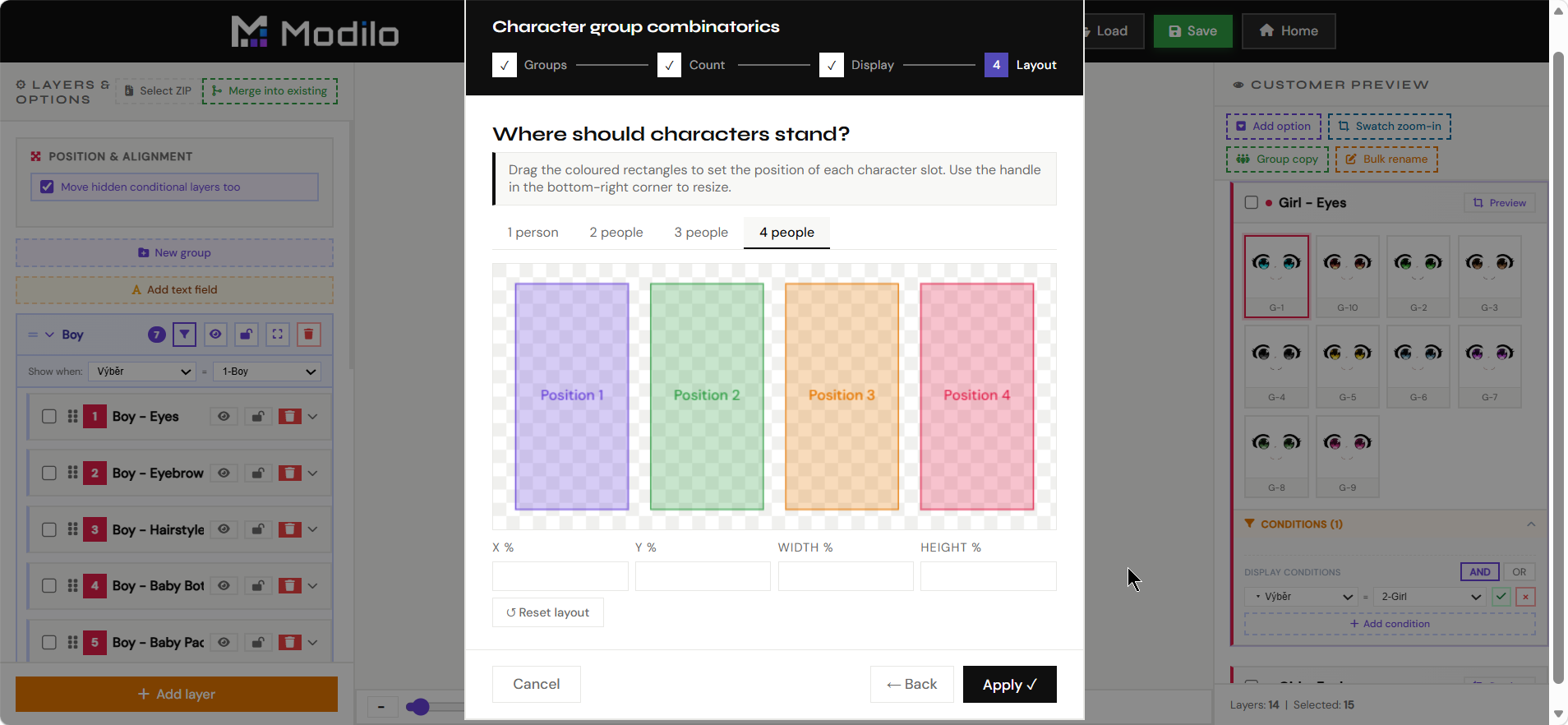The width and height of the screenshot is (1568, 725).
Task: Grab the Boy - Eyes drag handle
Action: click(72, 417)
